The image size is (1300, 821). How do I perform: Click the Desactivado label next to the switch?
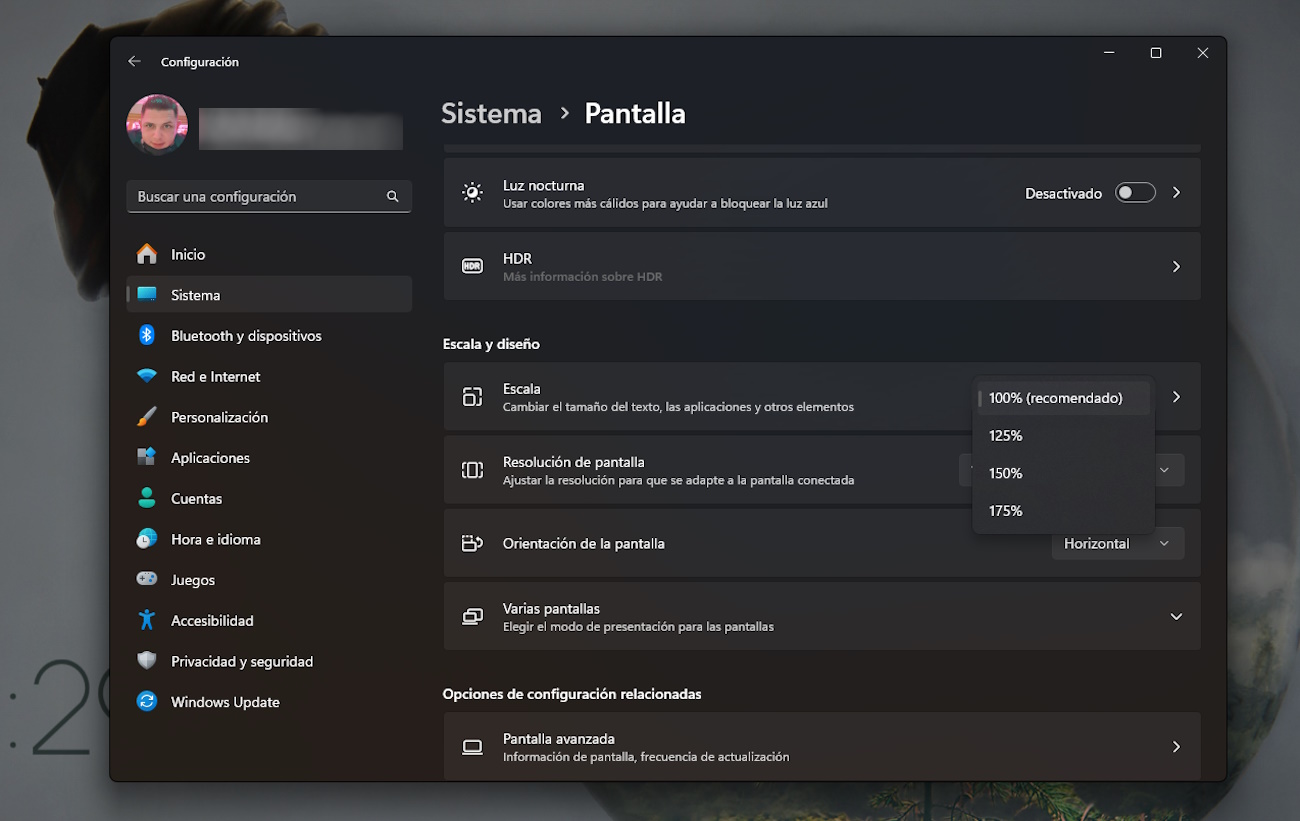click(1063, 193)
